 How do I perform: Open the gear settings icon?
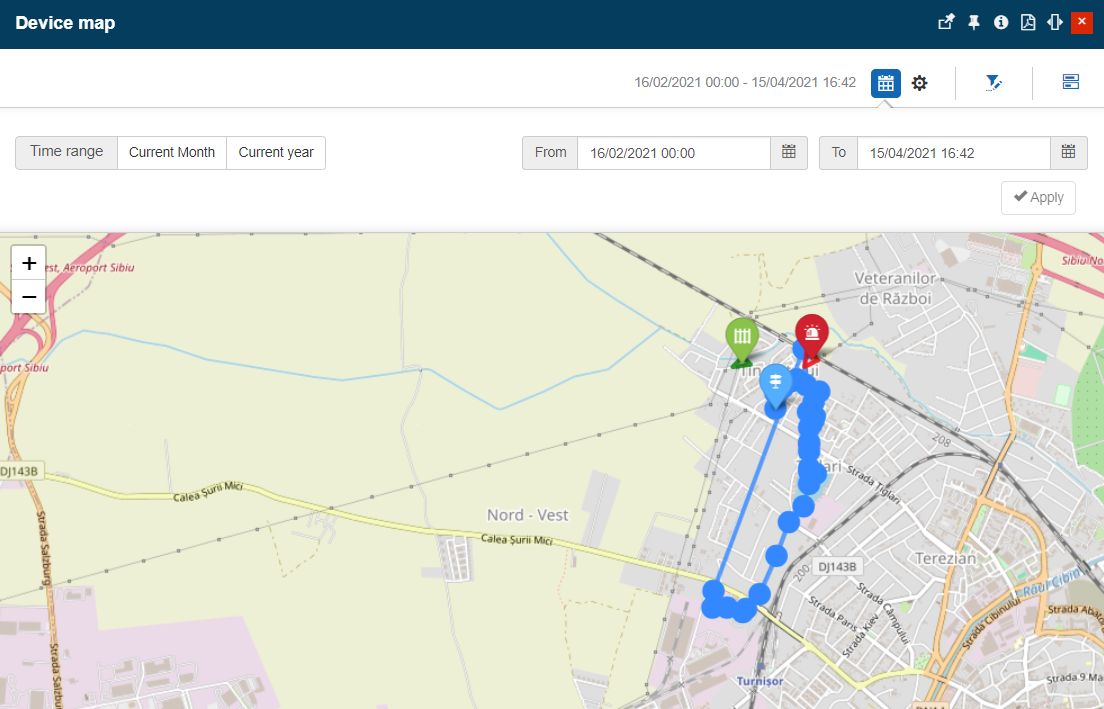click(920, 83)
